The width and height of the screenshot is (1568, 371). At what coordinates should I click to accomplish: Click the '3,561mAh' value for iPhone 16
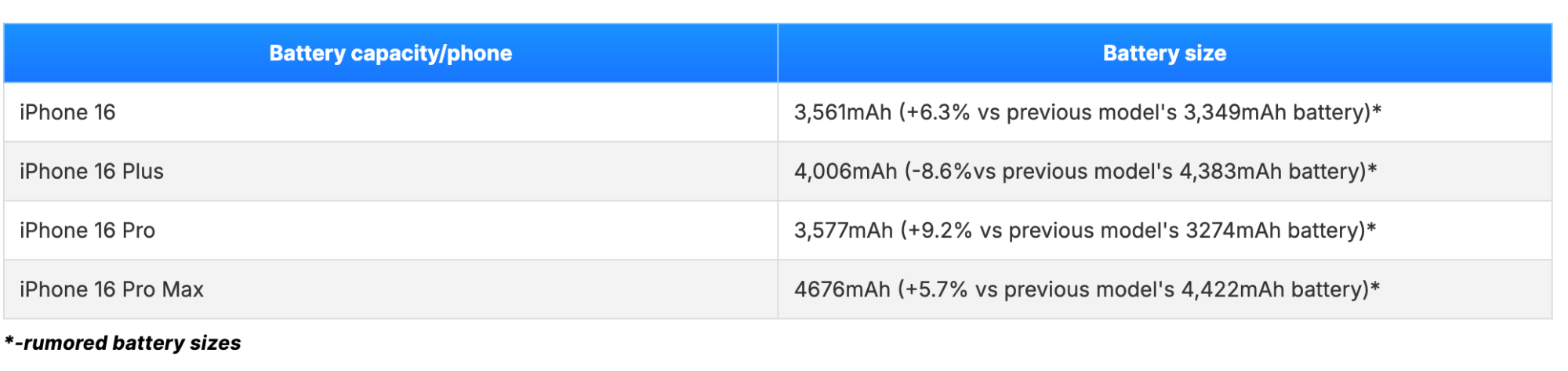(x=842, y=112)
